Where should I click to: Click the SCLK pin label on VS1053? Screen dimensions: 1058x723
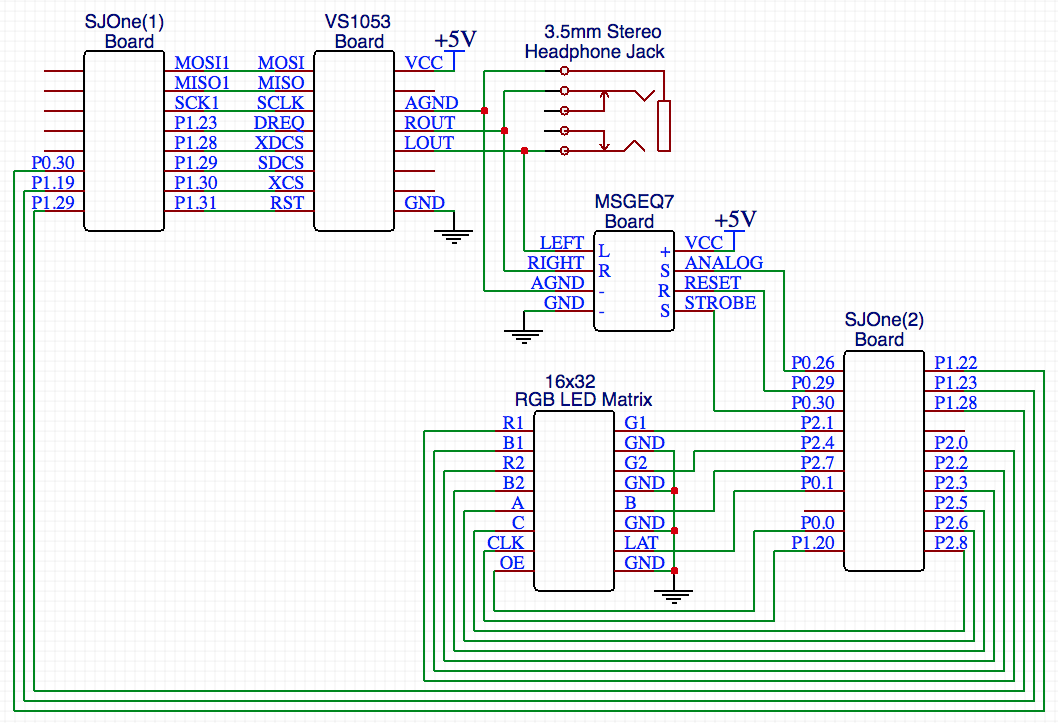281,103
